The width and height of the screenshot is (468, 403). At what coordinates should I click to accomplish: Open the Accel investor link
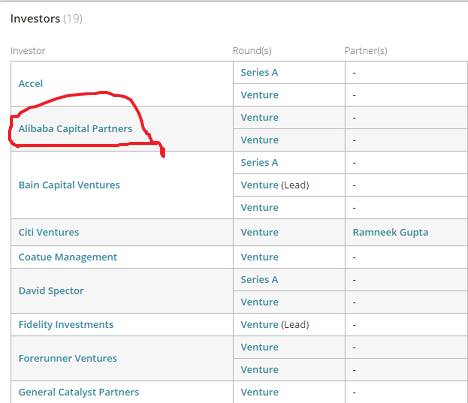tap(30, 84)
